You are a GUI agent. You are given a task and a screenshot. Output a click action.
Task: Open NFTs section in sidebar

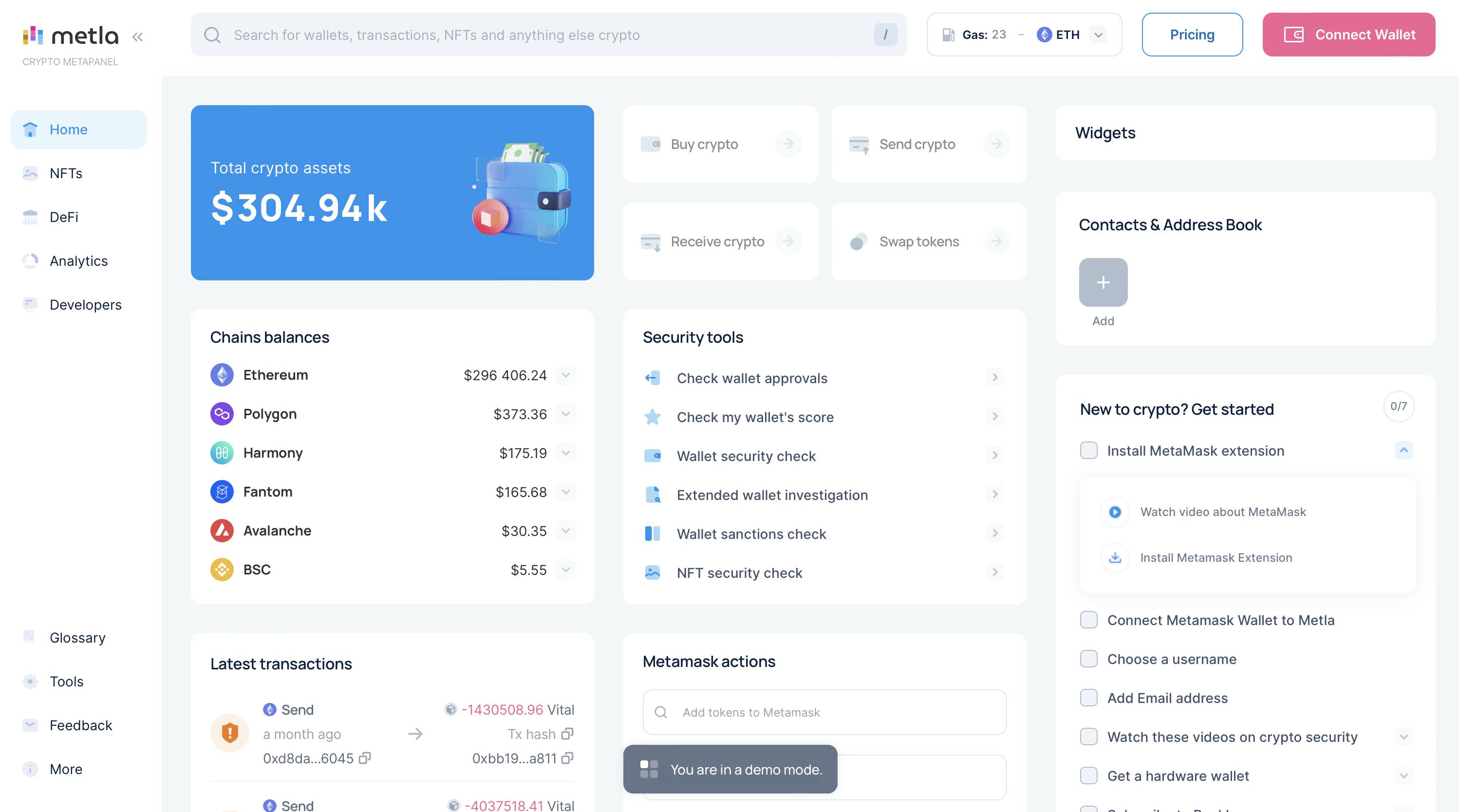pos(79,173)
